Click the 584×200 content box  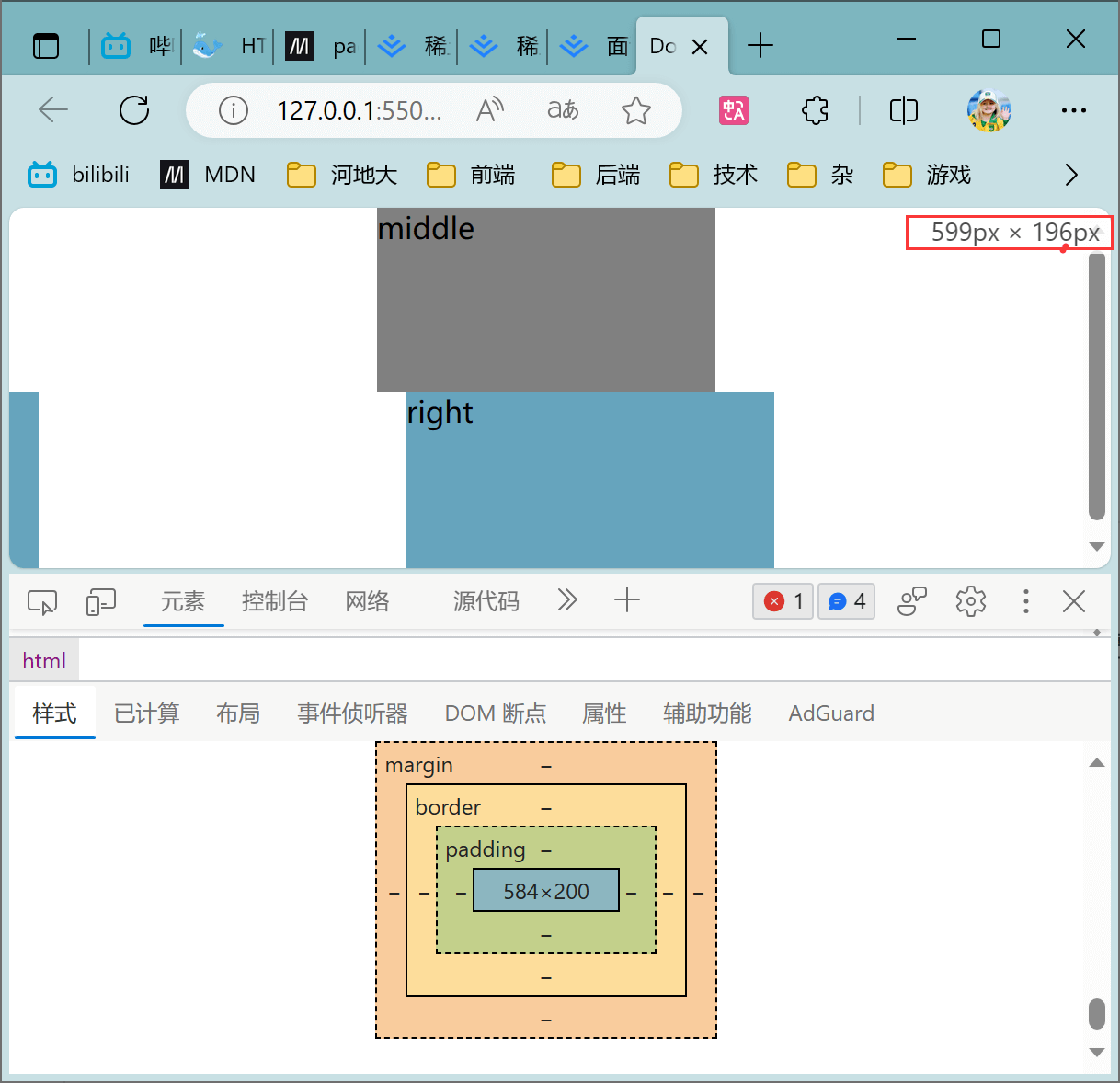546,891
